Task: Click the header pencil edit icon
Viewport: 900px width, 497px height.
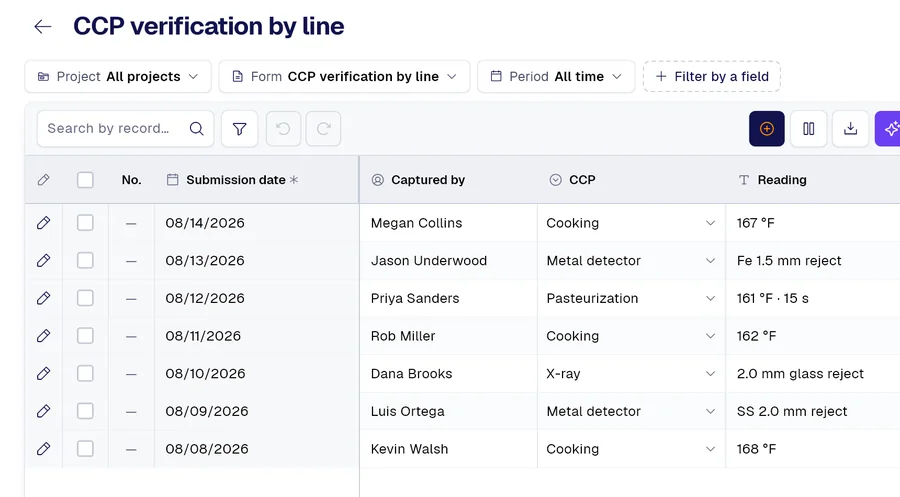Action: 43,180
